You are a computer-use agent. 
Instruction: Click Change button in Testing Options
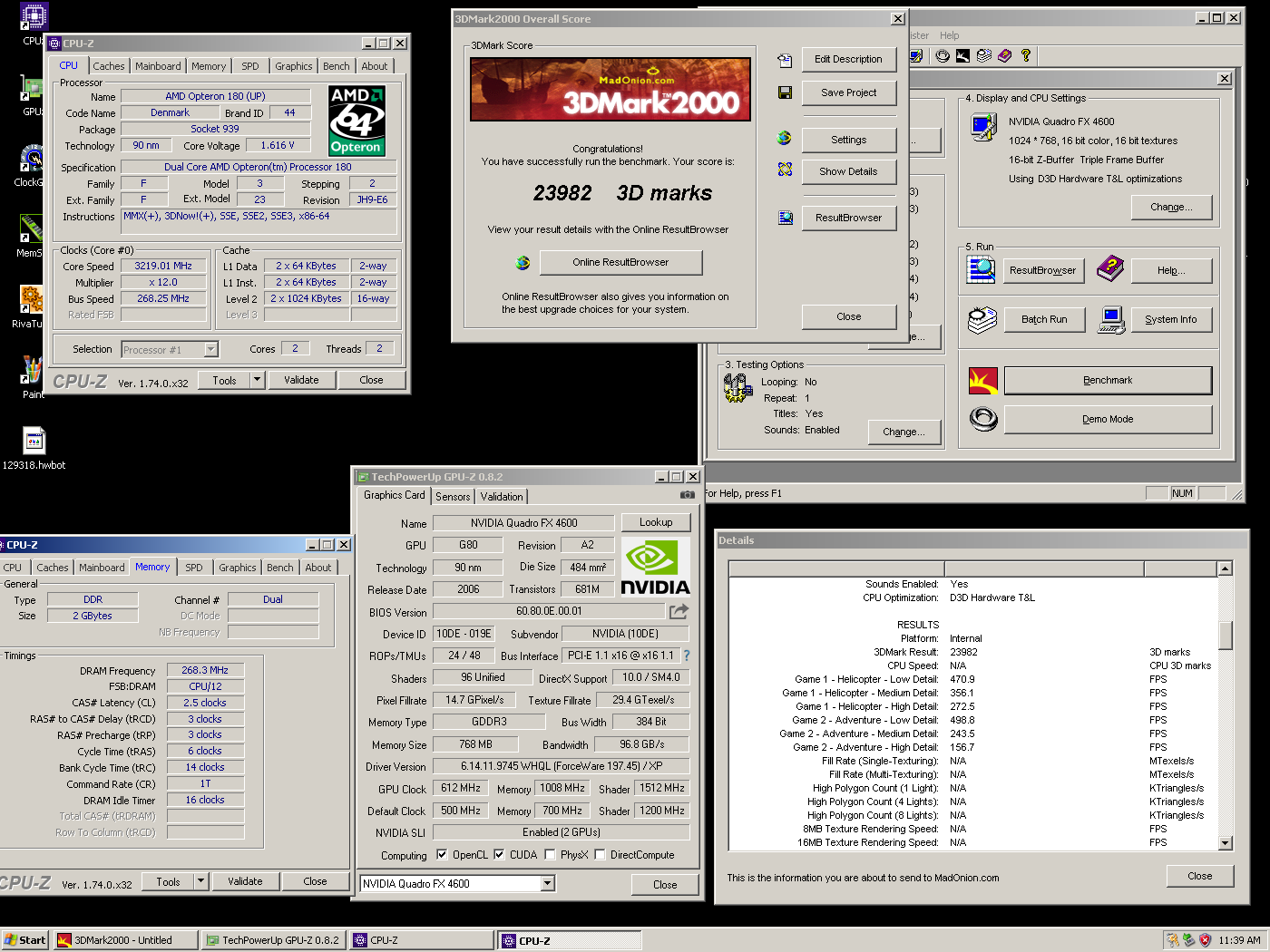pyautogui.click(x=904, y=432)
